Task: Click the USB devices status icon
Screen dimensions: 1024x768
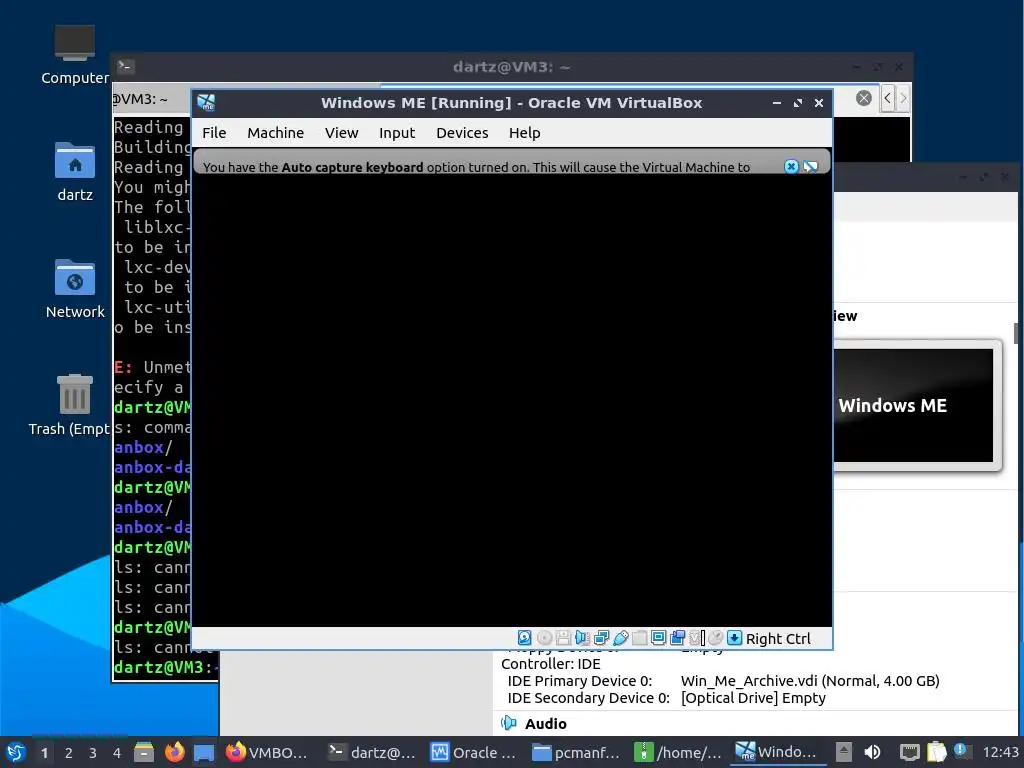Action: [x=620, y=638]
